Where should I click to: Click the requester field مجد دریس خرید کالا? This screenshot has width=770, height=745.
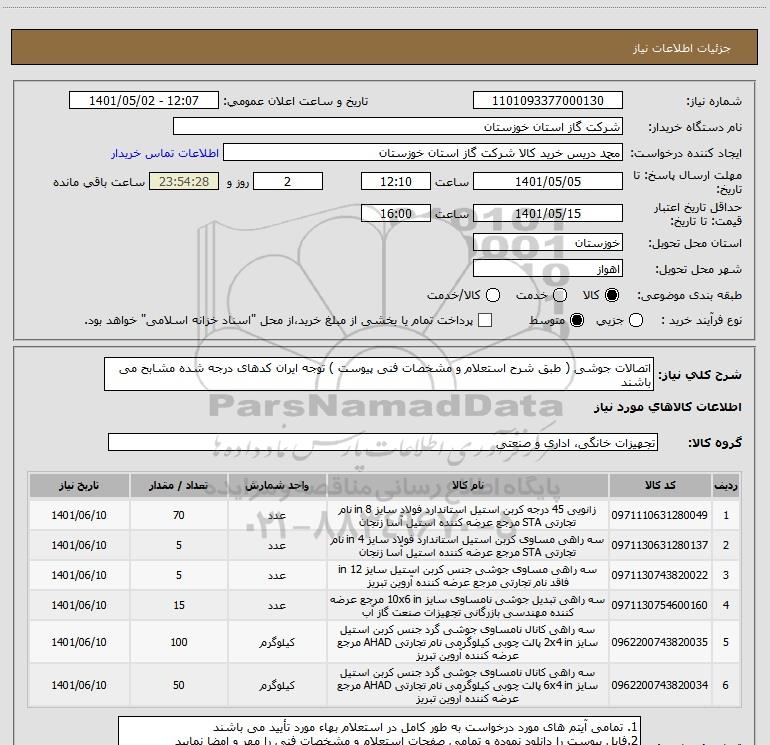[423, 153]
